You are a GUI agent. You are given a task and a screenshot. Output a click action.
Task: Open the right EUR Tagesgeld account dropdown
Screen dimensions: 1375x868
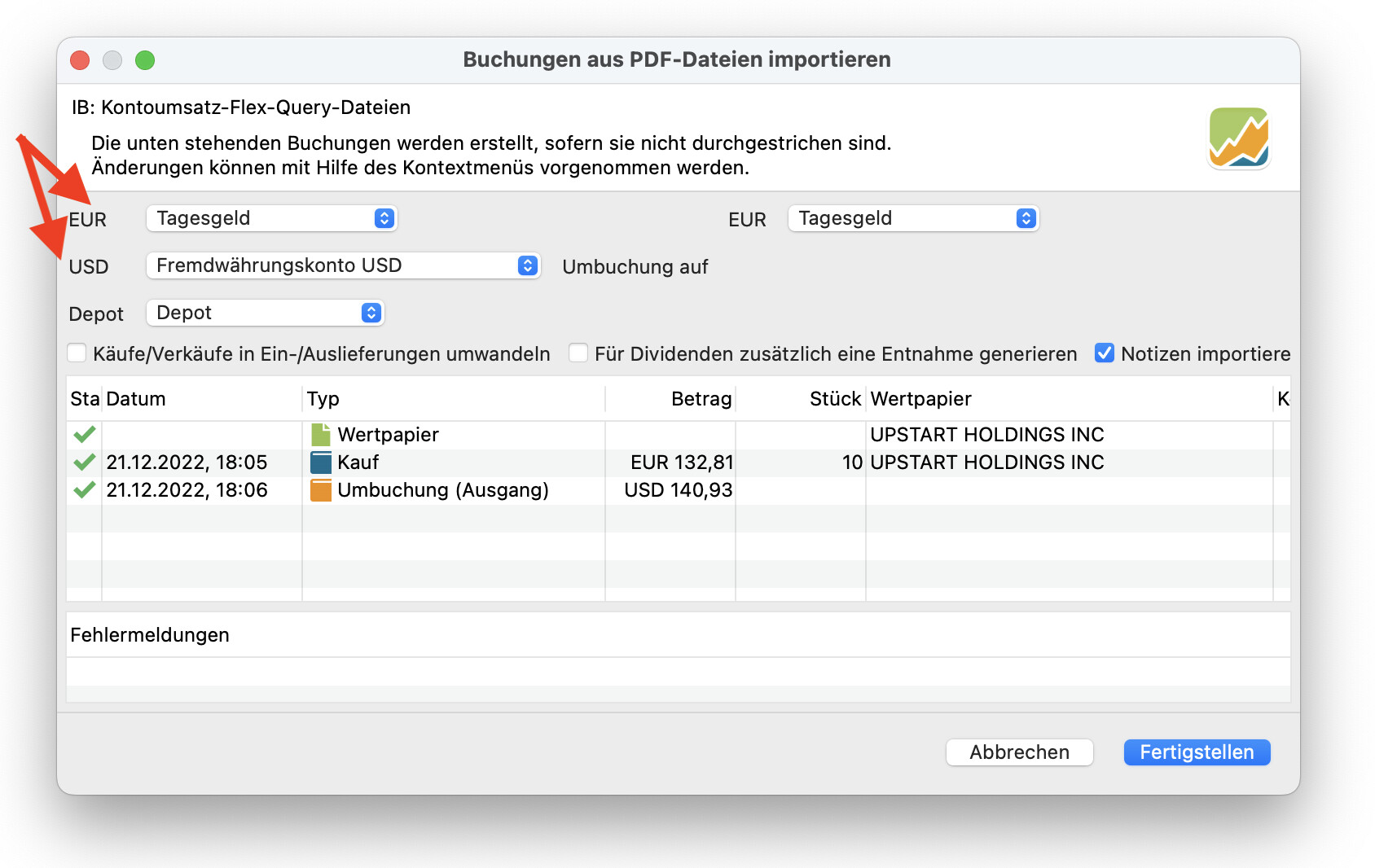(x=913, y=218)
